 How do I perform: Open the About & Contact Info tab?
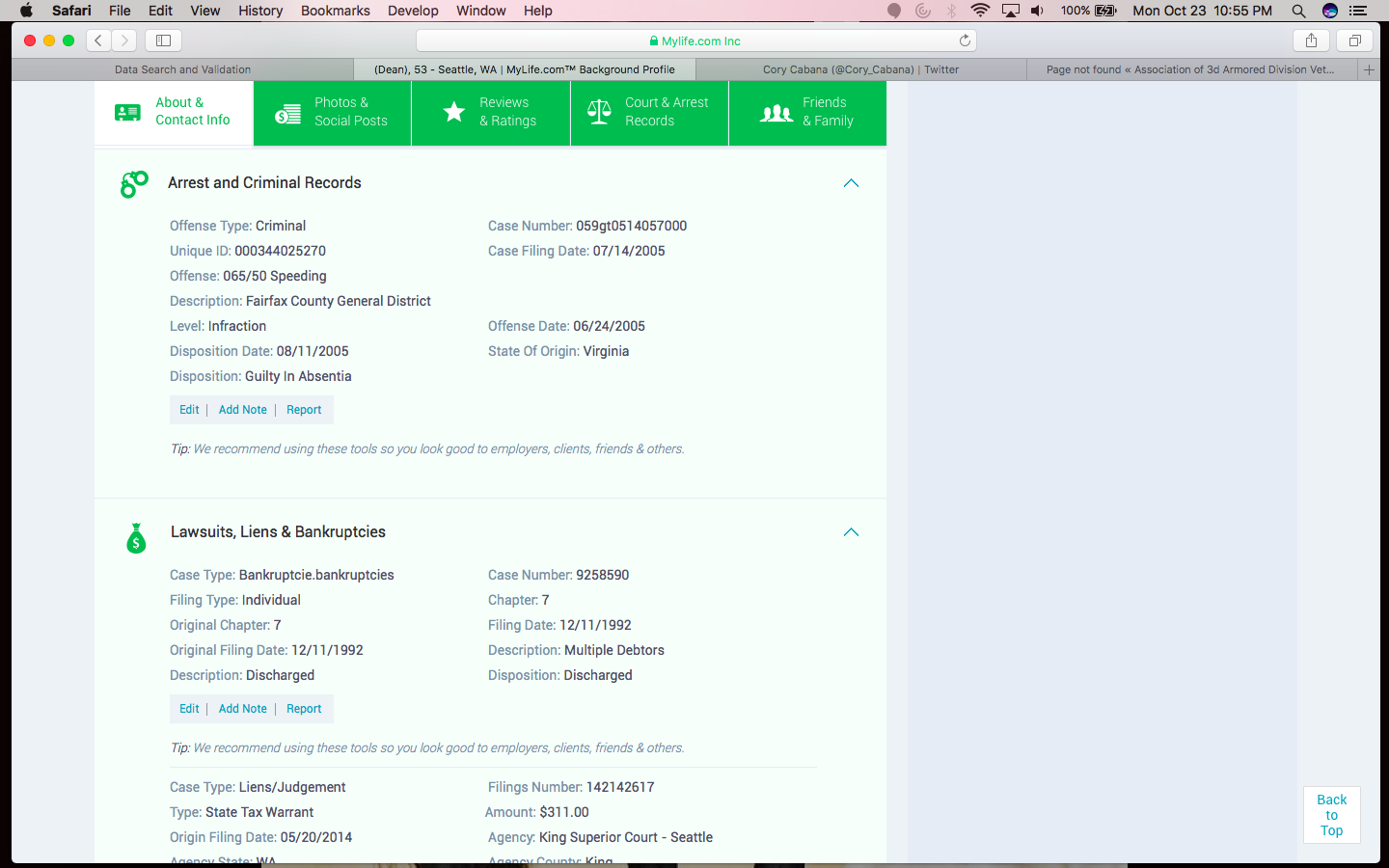[x=174, y=113]
